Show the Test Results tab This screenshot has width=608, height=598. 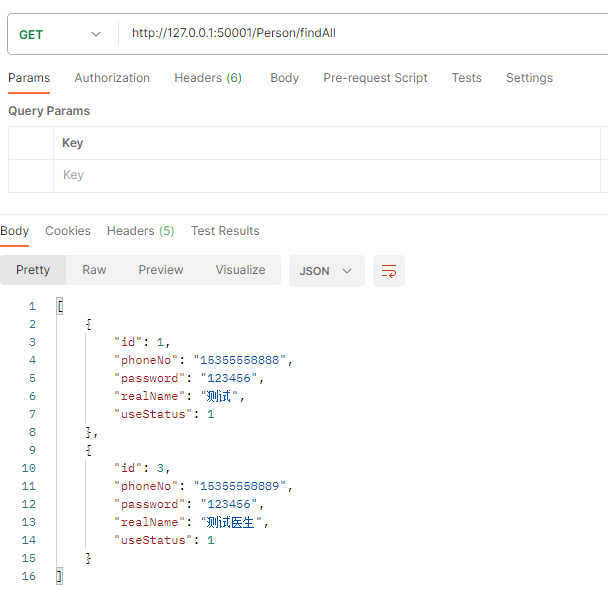coord(225,231)
